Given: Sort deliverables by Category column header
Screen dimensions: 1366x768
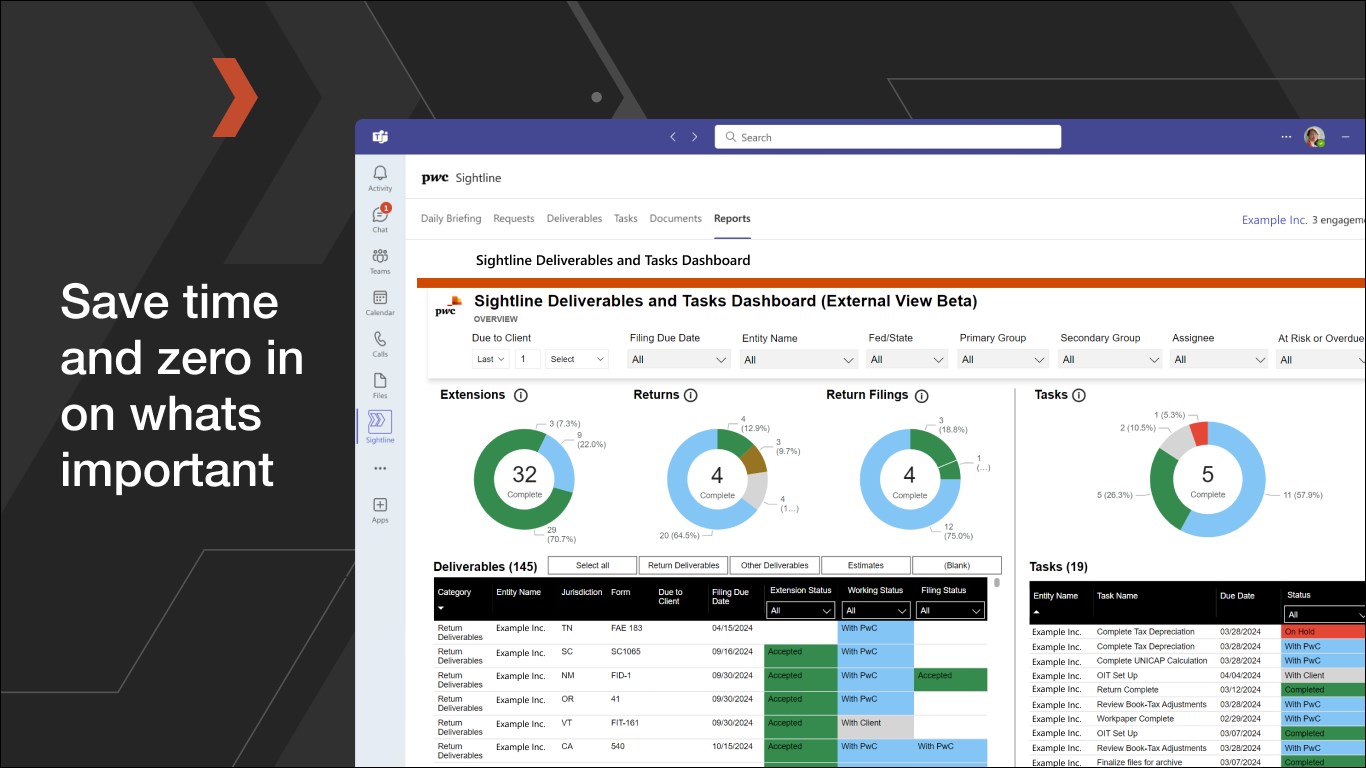Looking at the screenshot, I should pyautogui.click(x=454, y=592).
